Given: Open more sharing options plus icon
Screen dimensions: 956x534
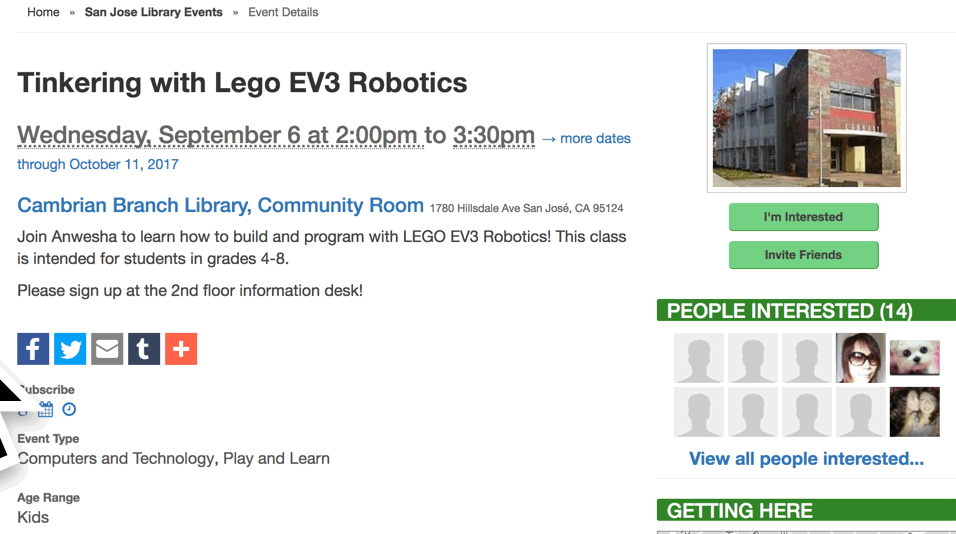Looking at the screenshot, I should (181, 349).
